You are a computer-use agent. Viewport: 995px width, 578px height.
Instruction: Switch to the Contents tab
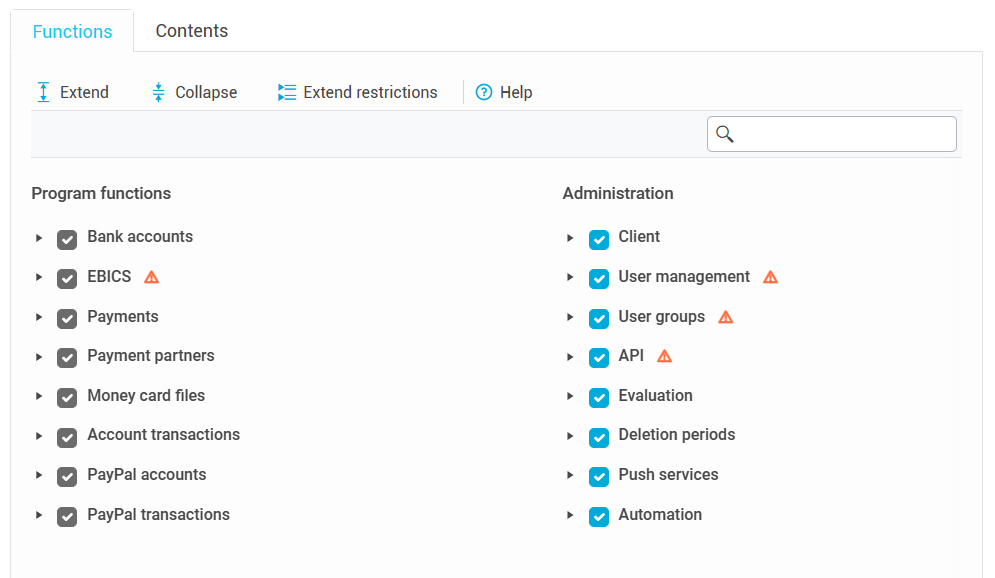coord(192,31)
